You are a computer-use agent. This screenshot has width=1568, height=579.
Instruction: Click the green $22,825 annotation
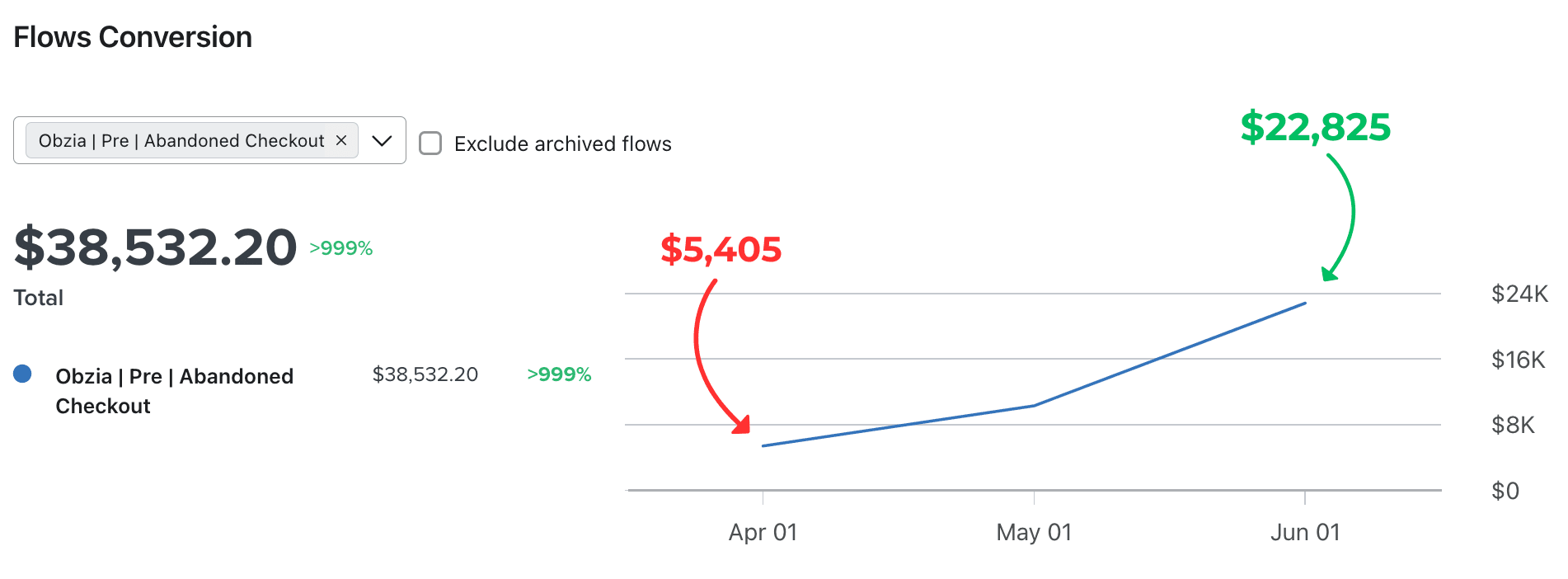(1316, 127)
